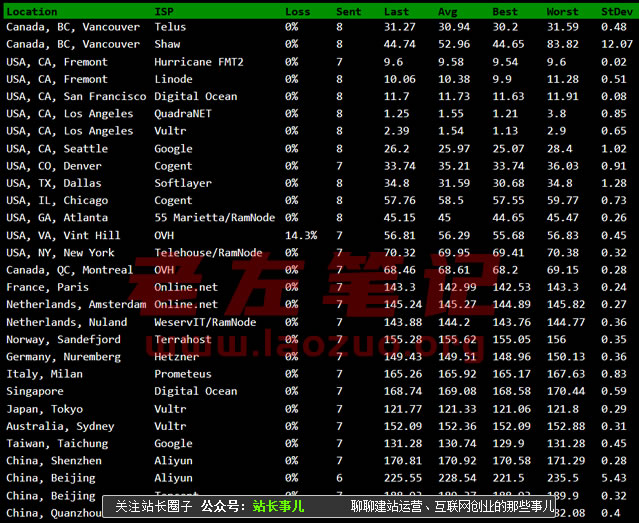Click the '228.54' Avg value for Beijing

[457, 478]
